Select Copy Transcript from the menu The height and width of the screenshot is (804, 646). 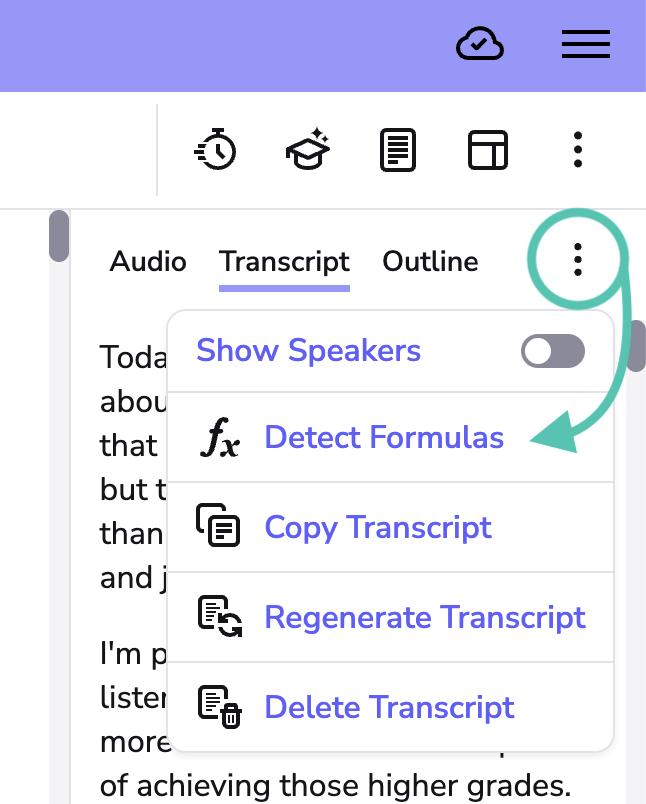point(378,527)
